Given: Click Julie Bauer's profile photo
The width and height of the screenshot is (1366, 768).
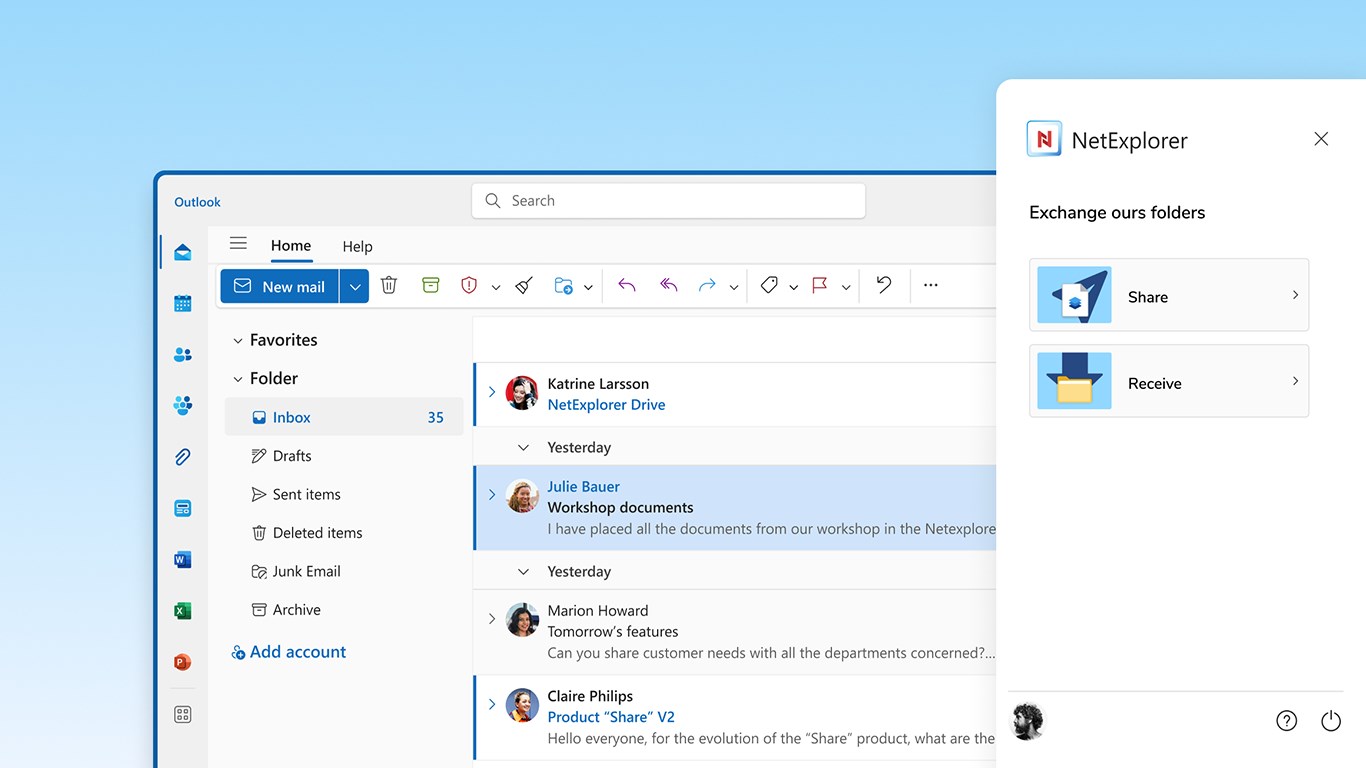Looking at the screenshot, I should (x=522, y=496).
